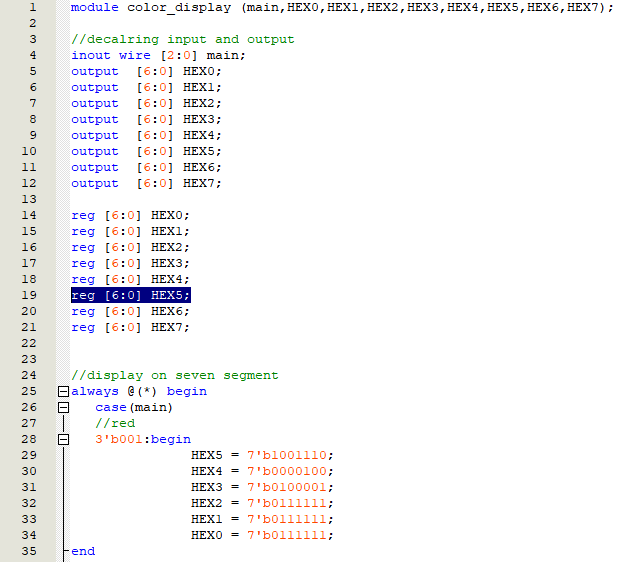Click the output [6:0] HEX0 declaration
The width and height of the screenshot is (619, 562).
tap(146, 71)
